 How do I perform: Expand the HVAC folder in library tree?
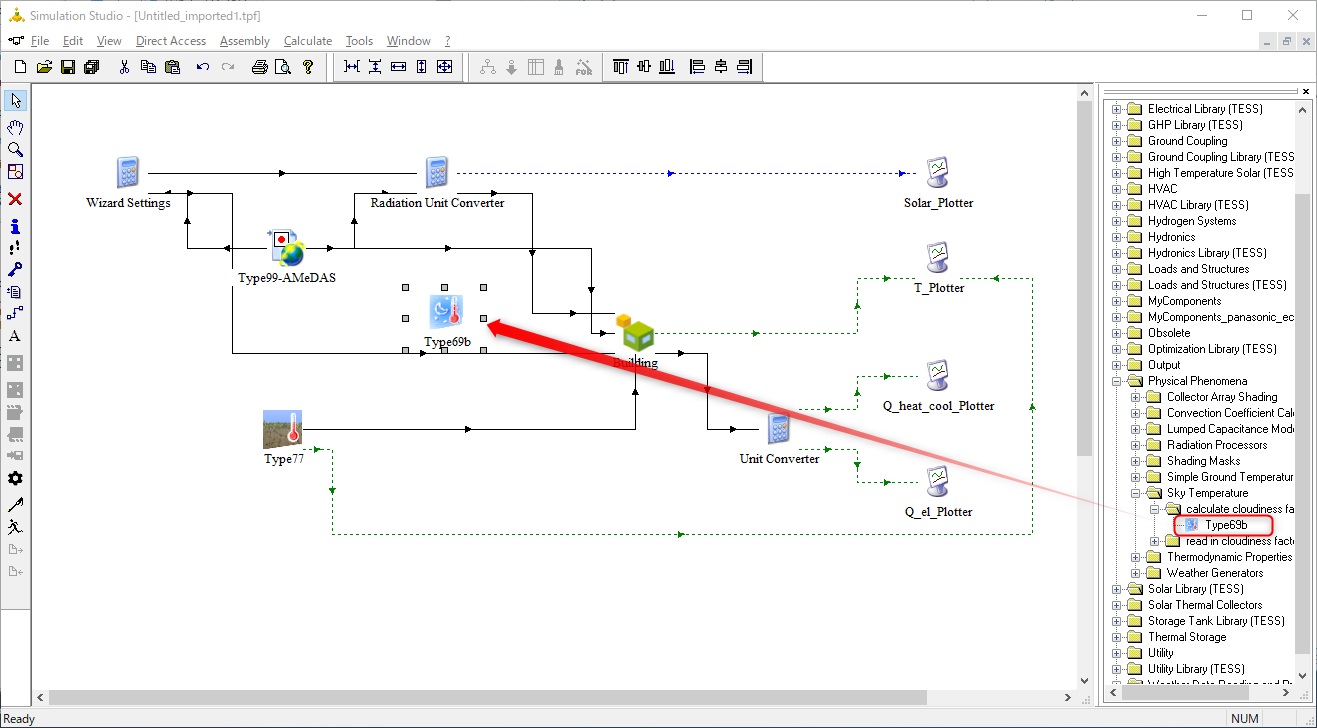coord(1117,189)
